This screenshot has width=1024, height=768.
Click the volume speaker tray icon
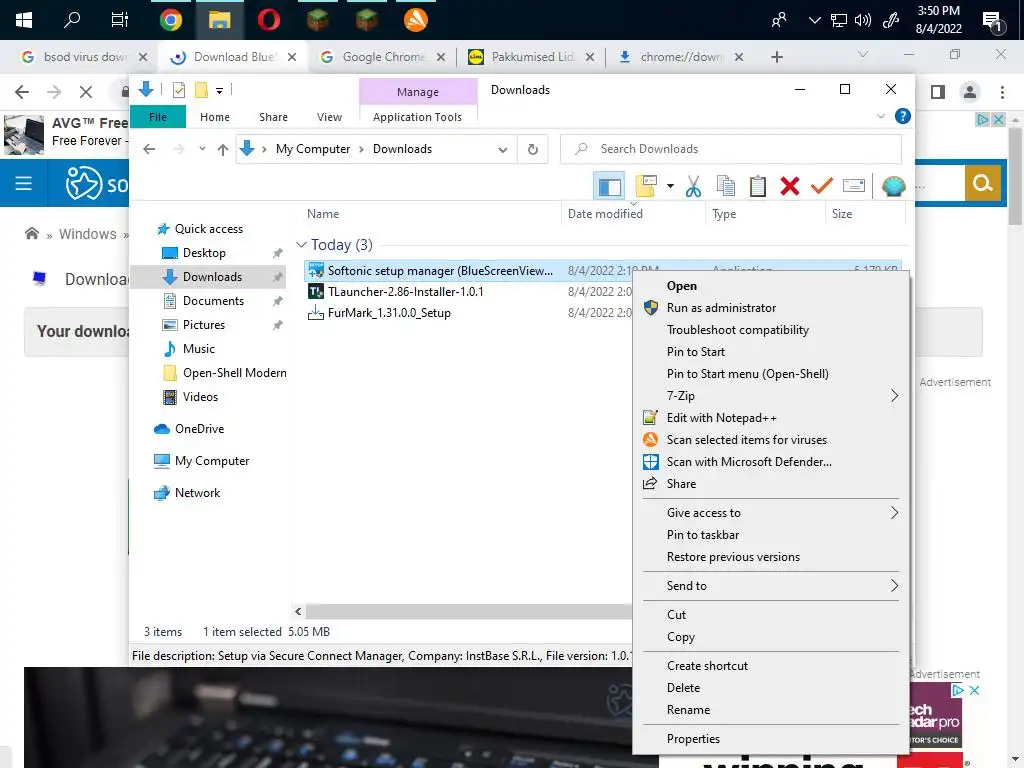[863, 20]
